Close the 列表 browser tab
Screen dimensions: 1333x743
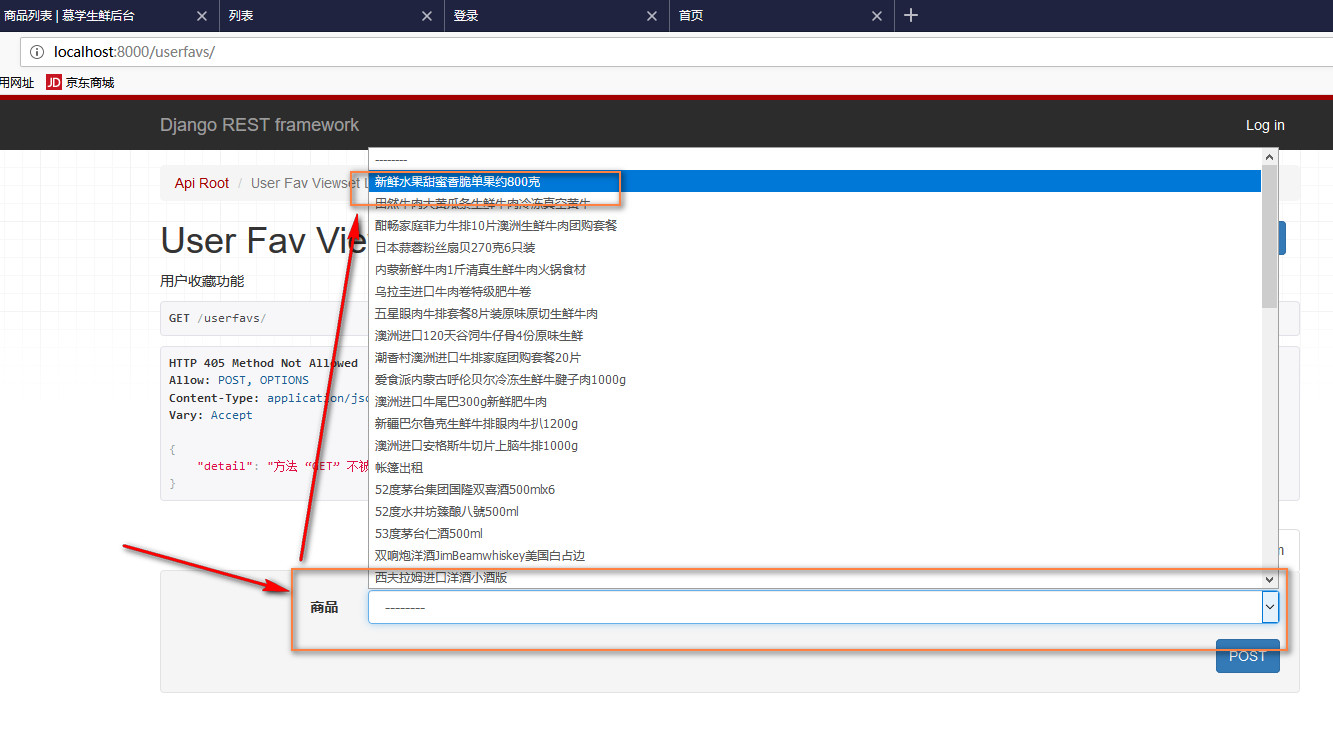pos(427,16)
